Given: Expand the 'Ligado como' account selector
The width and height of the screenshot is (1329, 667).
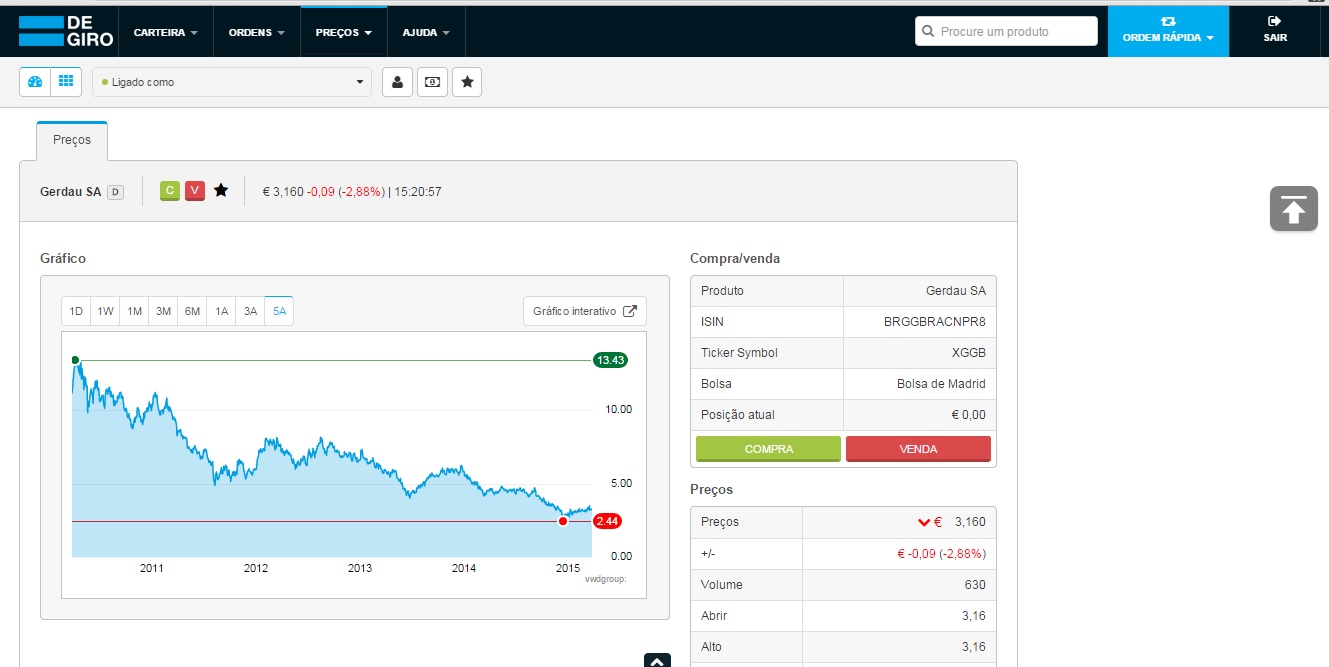Looking at the screenshot, I should coord(231,82).
